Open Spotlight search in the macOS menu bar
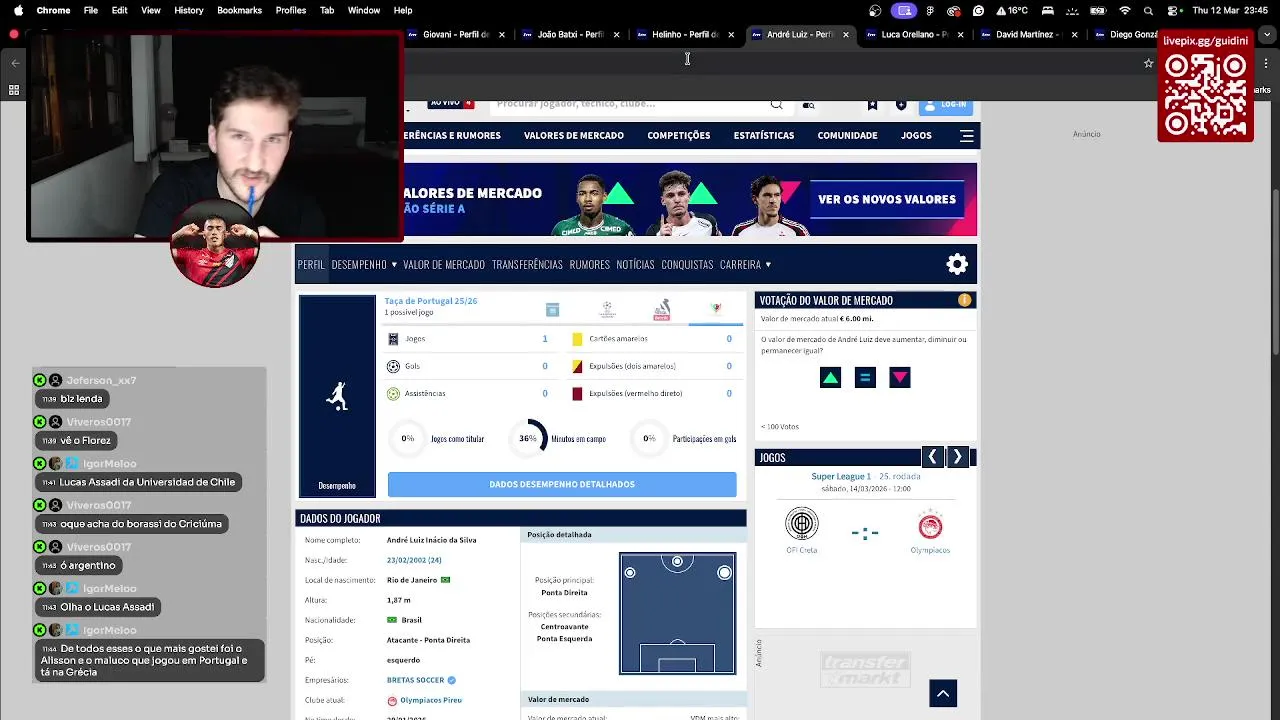Screen dimensions: 1280x720 [1148, 10]
